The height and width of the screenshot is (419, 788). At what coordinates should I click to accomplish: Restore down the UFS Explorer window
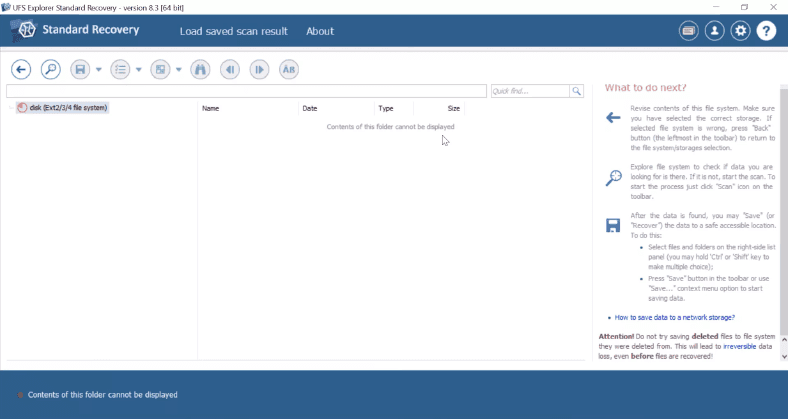pos(744,7)
